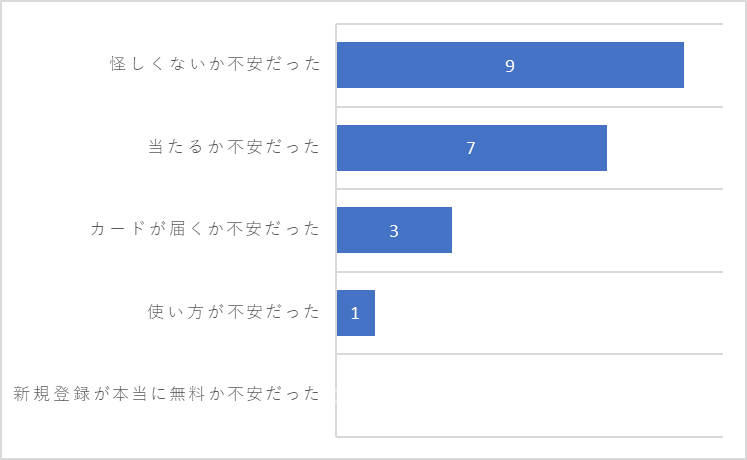This screenshot has height=460, width=747.
Task: Select data label 7 on second bar
Action: [471, 148]
